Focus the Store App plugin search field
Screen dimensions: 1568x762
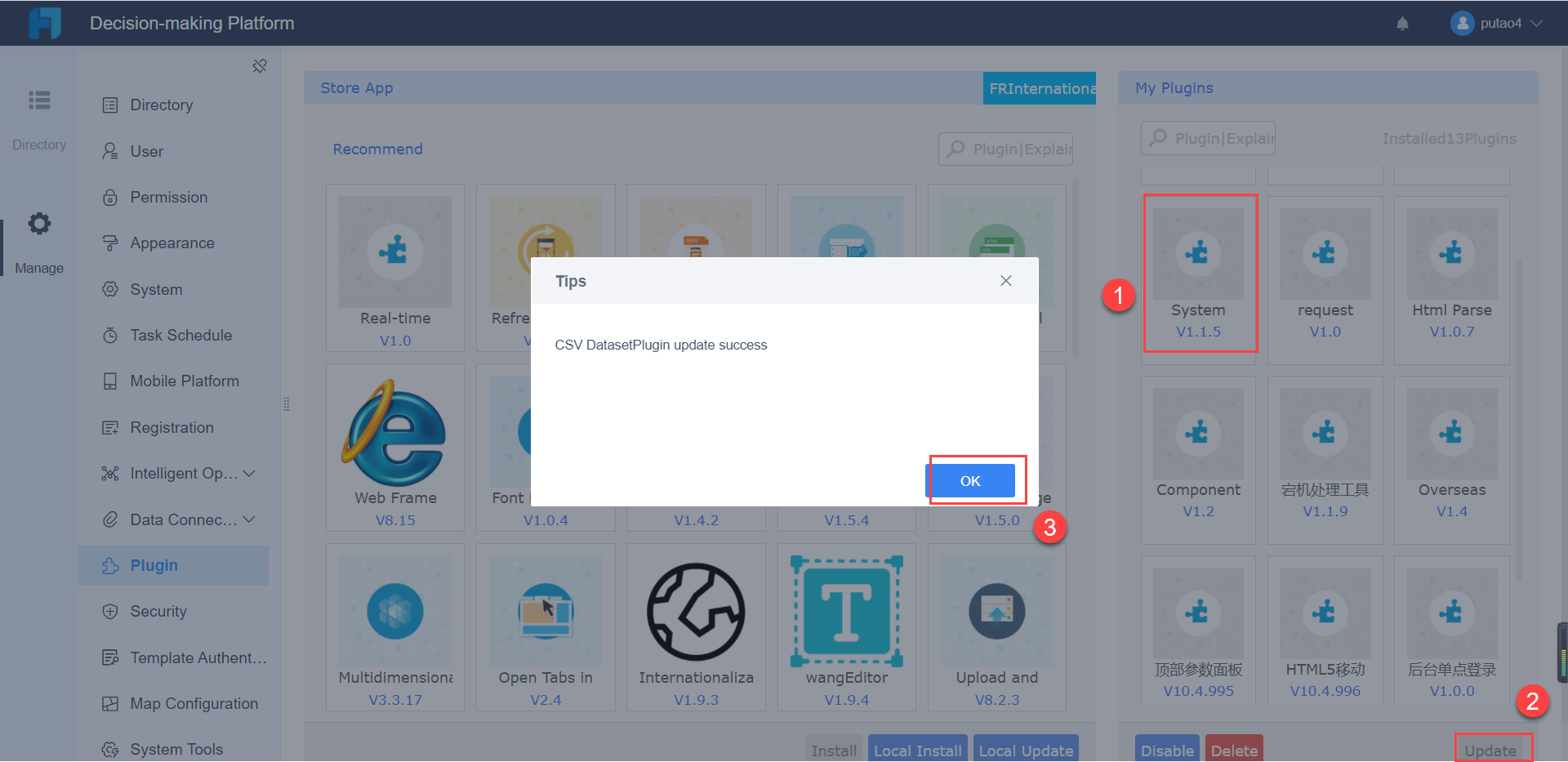[x=1006, y=149]
